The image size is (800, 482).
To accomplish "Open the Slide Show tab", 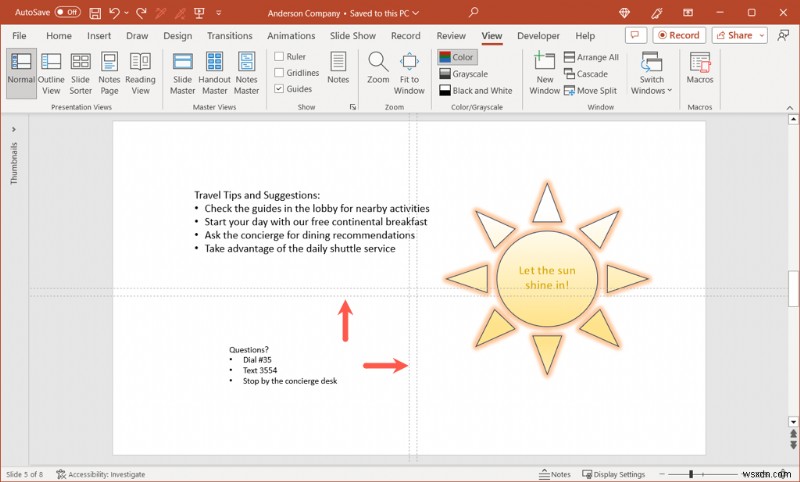I will pos(353,36).
